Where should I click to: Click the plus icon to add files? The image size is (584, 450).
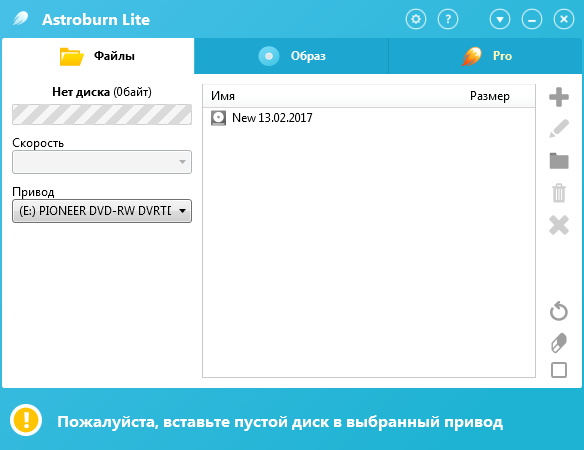pos(559,97)
